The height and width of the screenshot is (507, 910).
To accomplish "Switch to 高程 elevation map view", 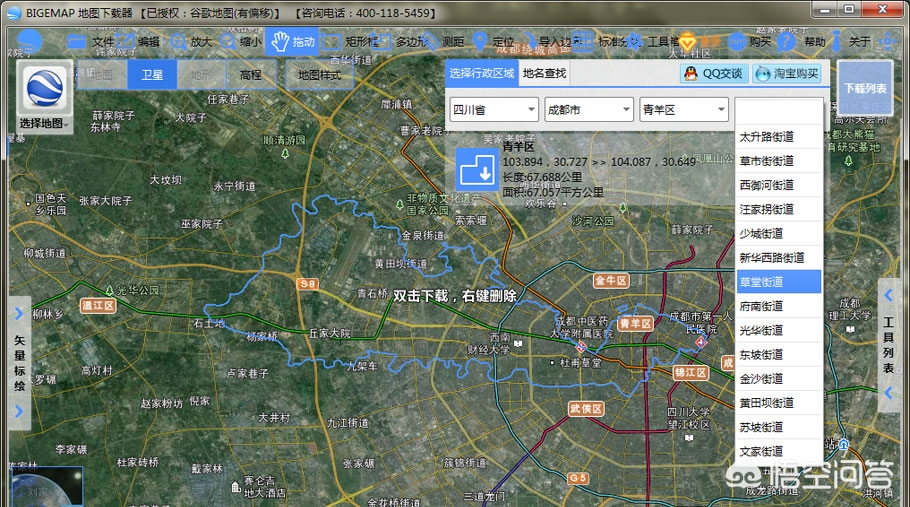I will [250, 74].
